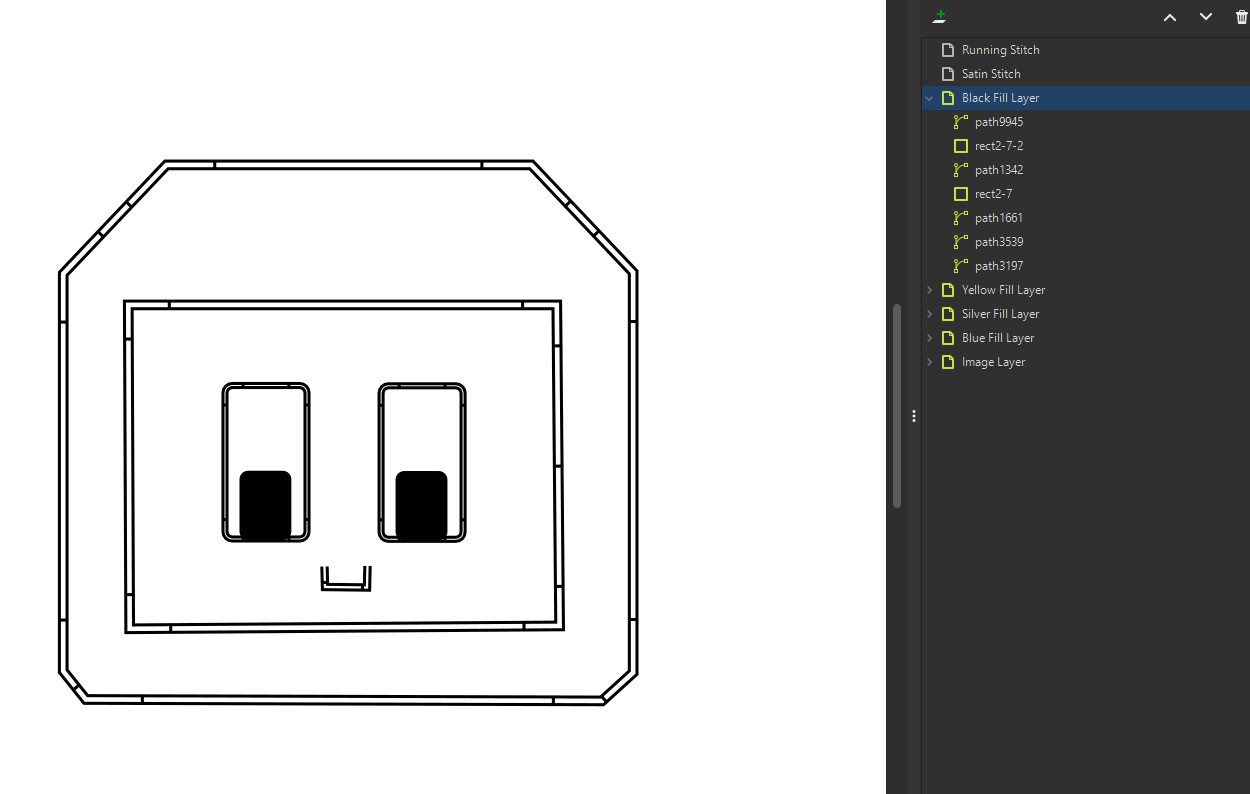Click the Running Stitch layer icon
Screen dimensions: 1250x794
tap(948, 50)
